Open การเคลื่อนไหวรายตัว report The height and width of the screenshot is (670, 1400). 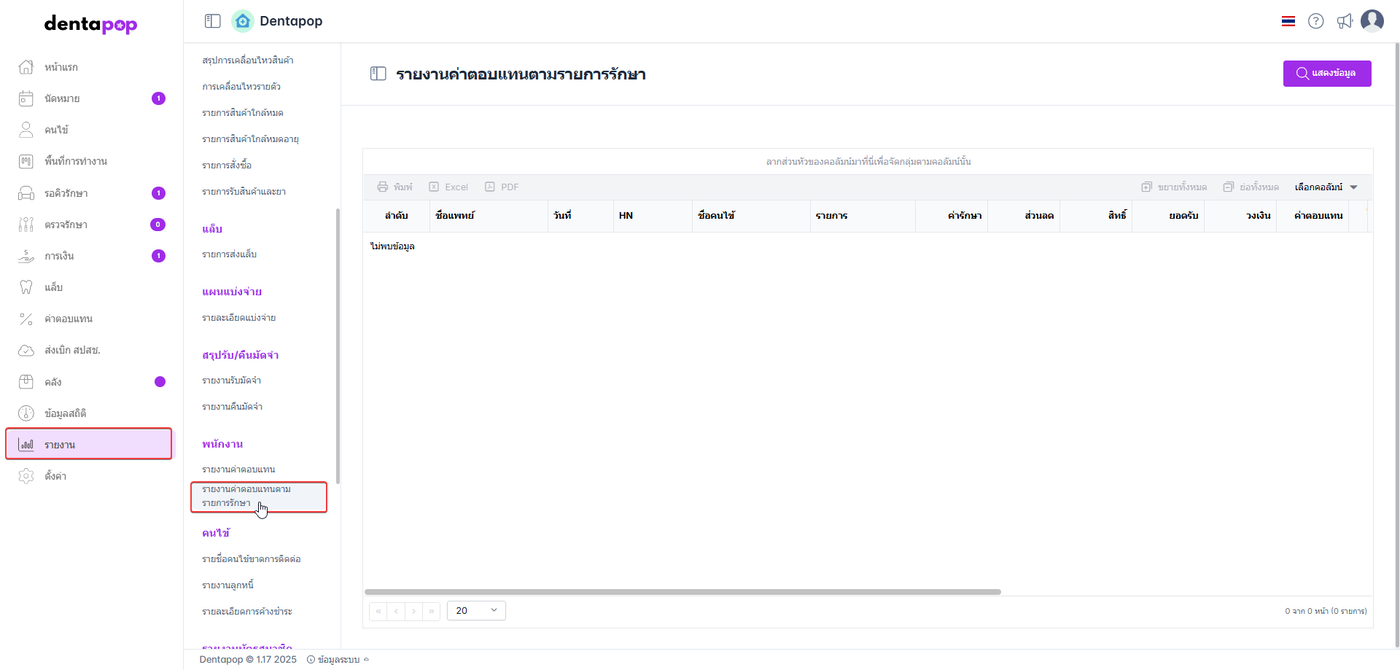[x=240, y=87]
